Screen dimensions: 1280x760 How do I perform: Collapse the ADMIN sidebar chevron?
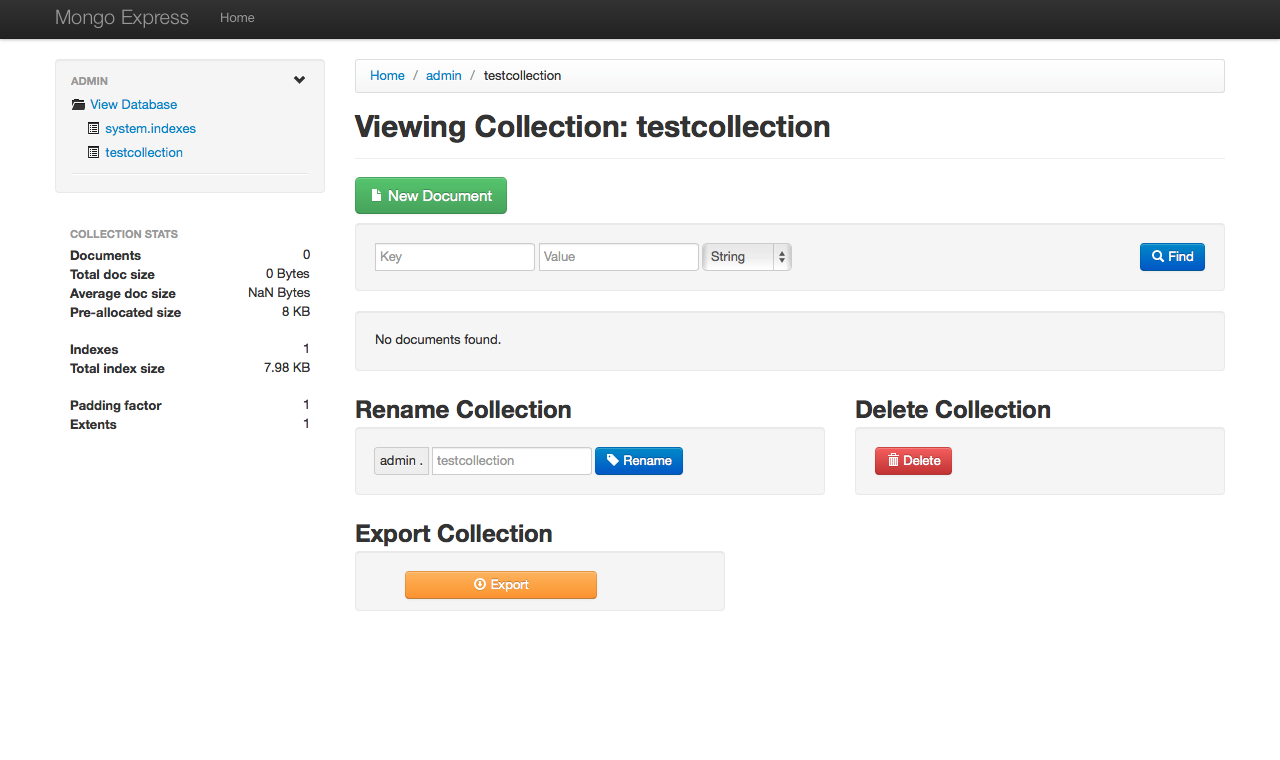pos(299,81)
